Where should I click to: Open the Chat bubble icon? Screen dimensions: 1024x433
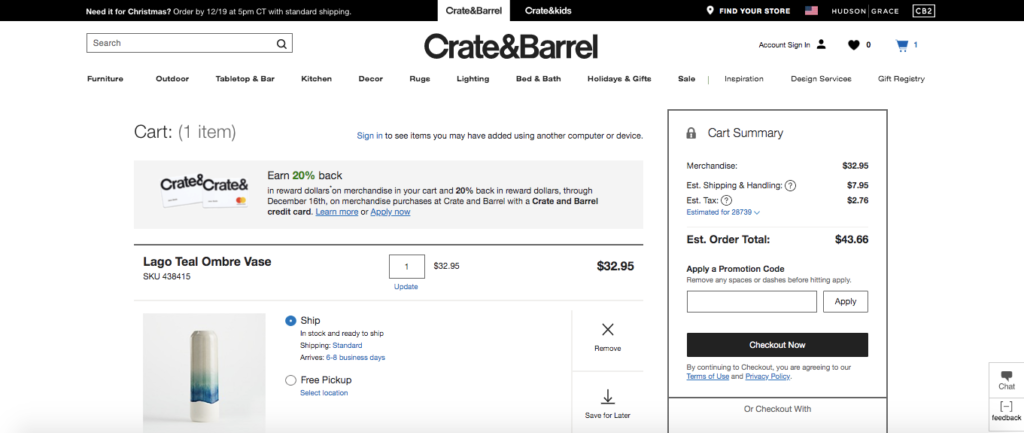click(x=1006, y=376)
